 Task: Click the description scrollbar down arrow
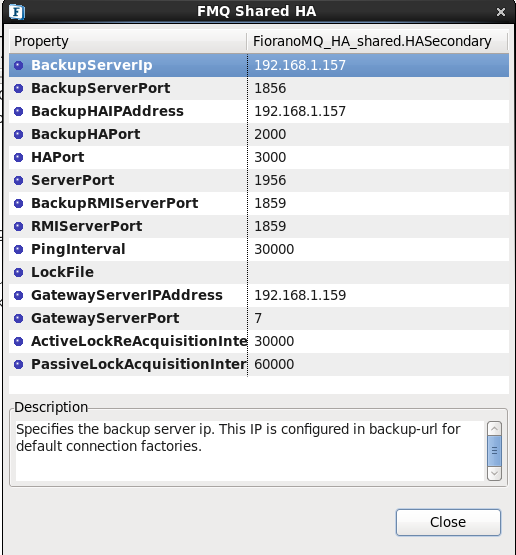[x=494, y=473]
